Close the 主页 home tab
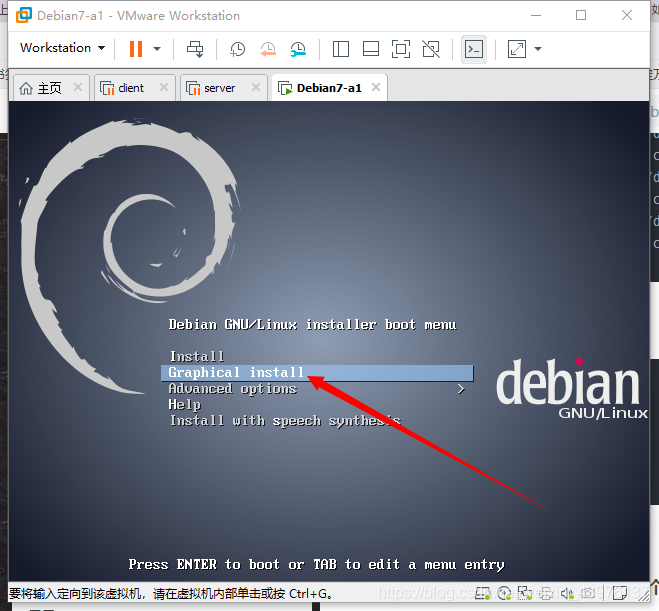The width and height of the screenshot is (659, 611). click(78, 87)
